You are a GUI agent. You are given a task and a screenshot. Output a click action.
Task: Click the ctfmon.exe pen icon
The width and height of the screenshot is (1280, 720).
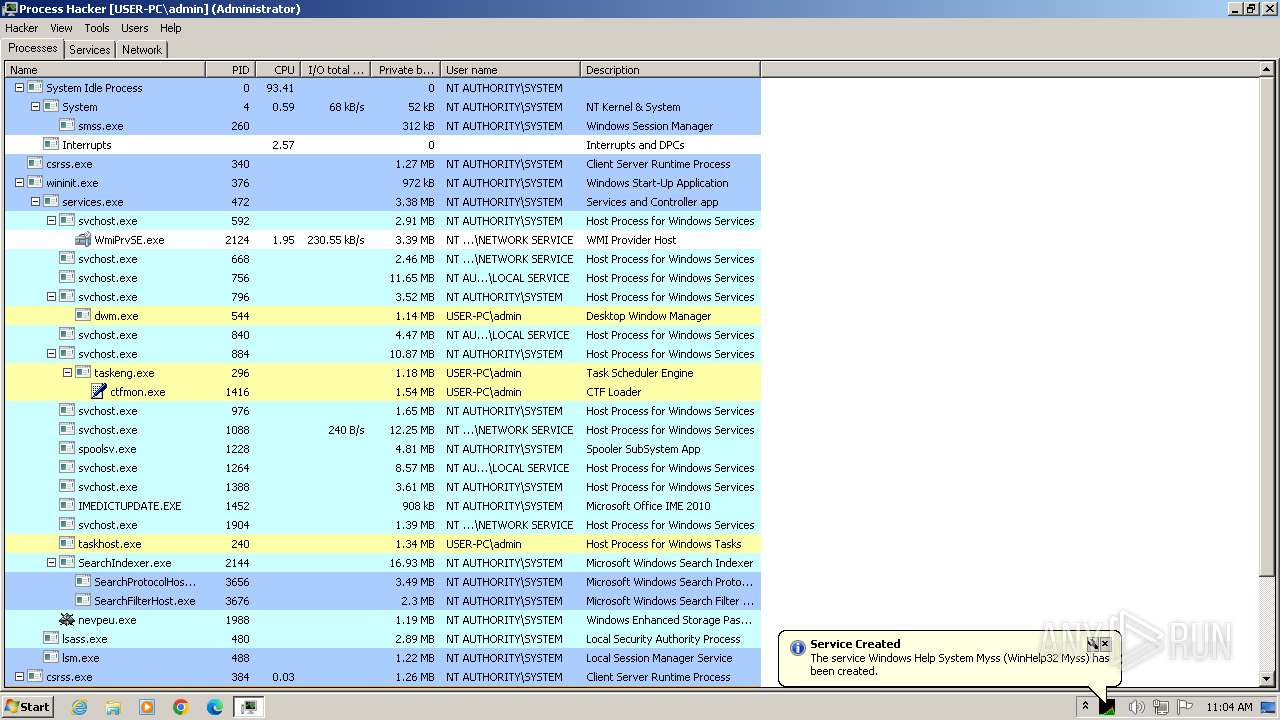click(x=99, y=392)
